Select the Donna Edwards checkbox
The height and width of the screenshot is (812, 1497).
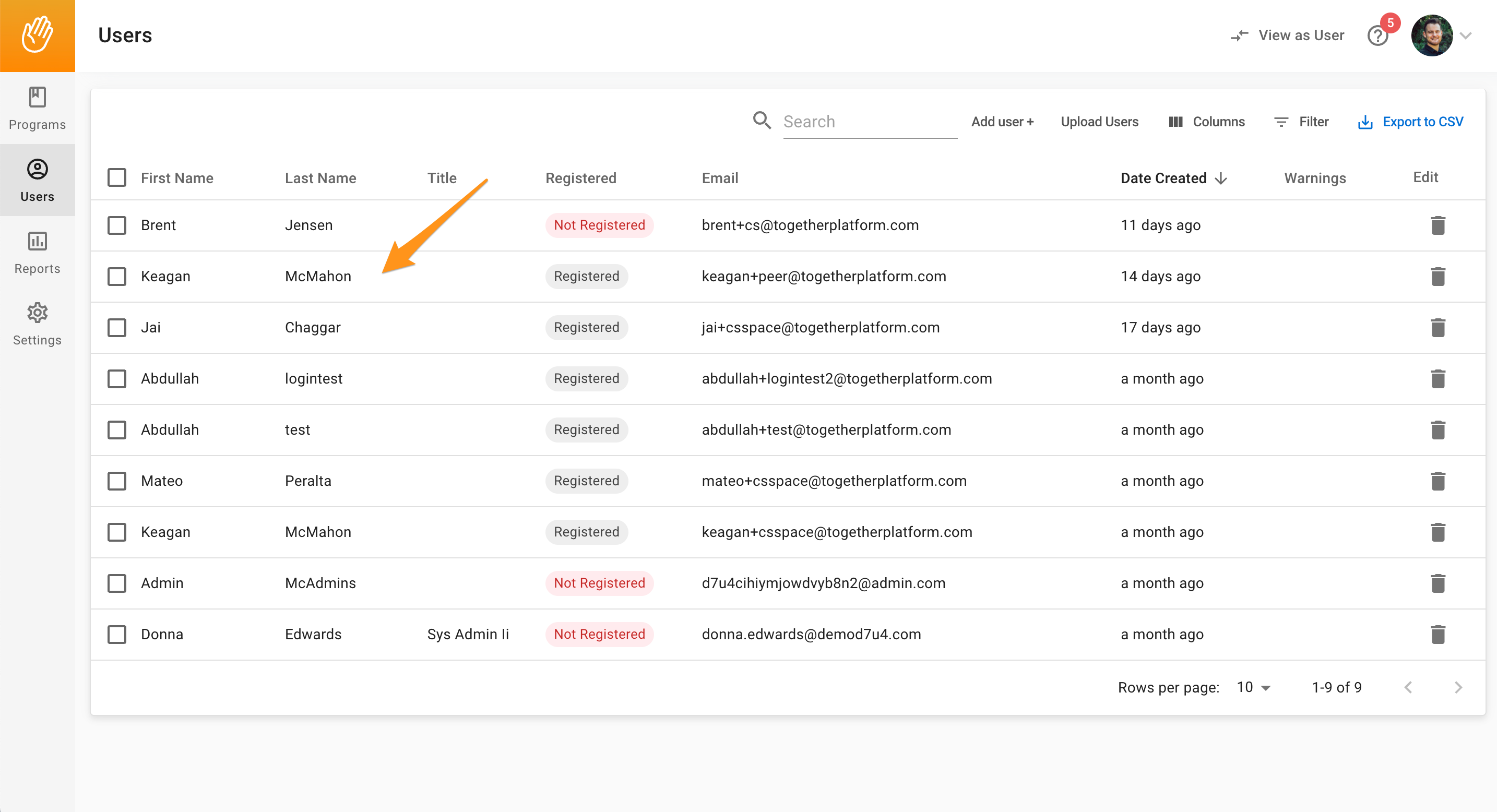pos(117,634)
